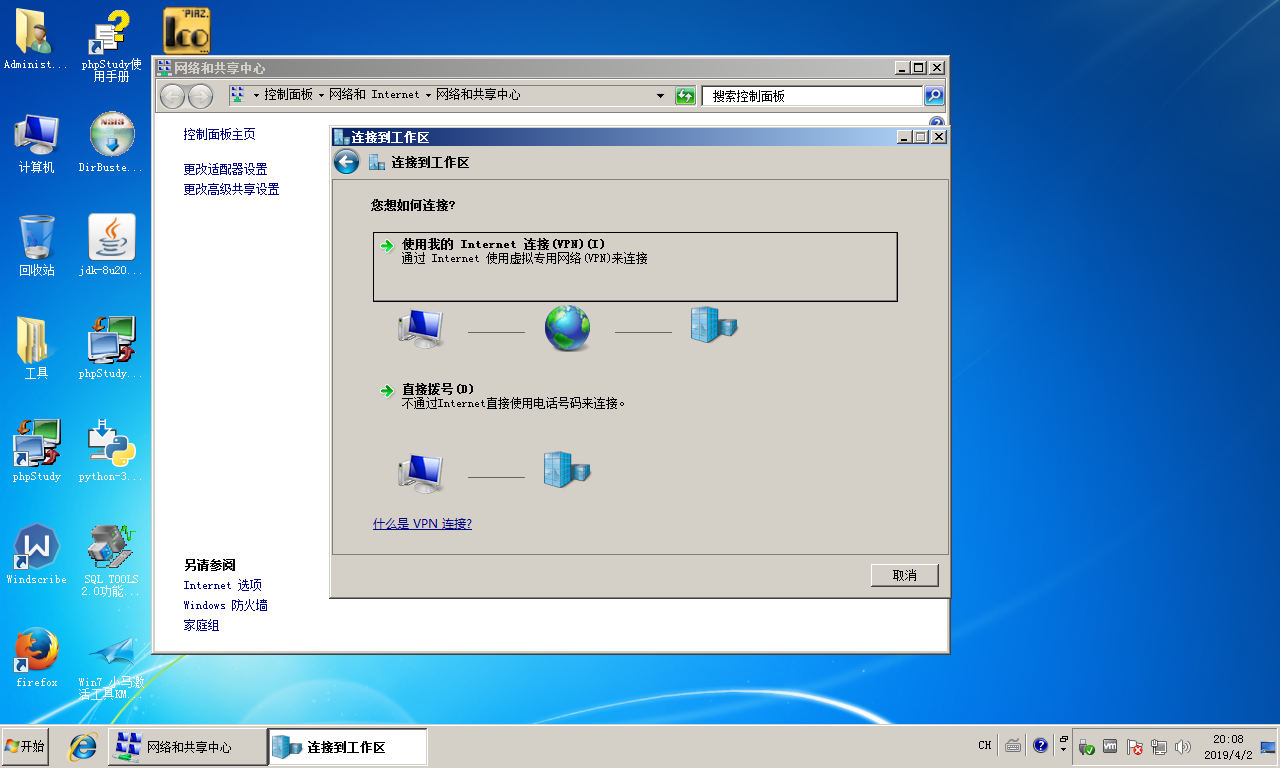Image resolution: width=1280 pixels, height=768 pixels.
Task: Click the 搜索控制面板 search field
Action: pos(811,96)
